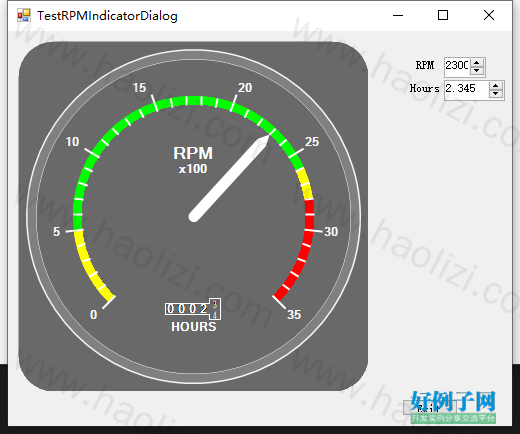Click the 'x100' text on the gauge
The width and height of the screenshot is (520, 434).
point(193,169)
